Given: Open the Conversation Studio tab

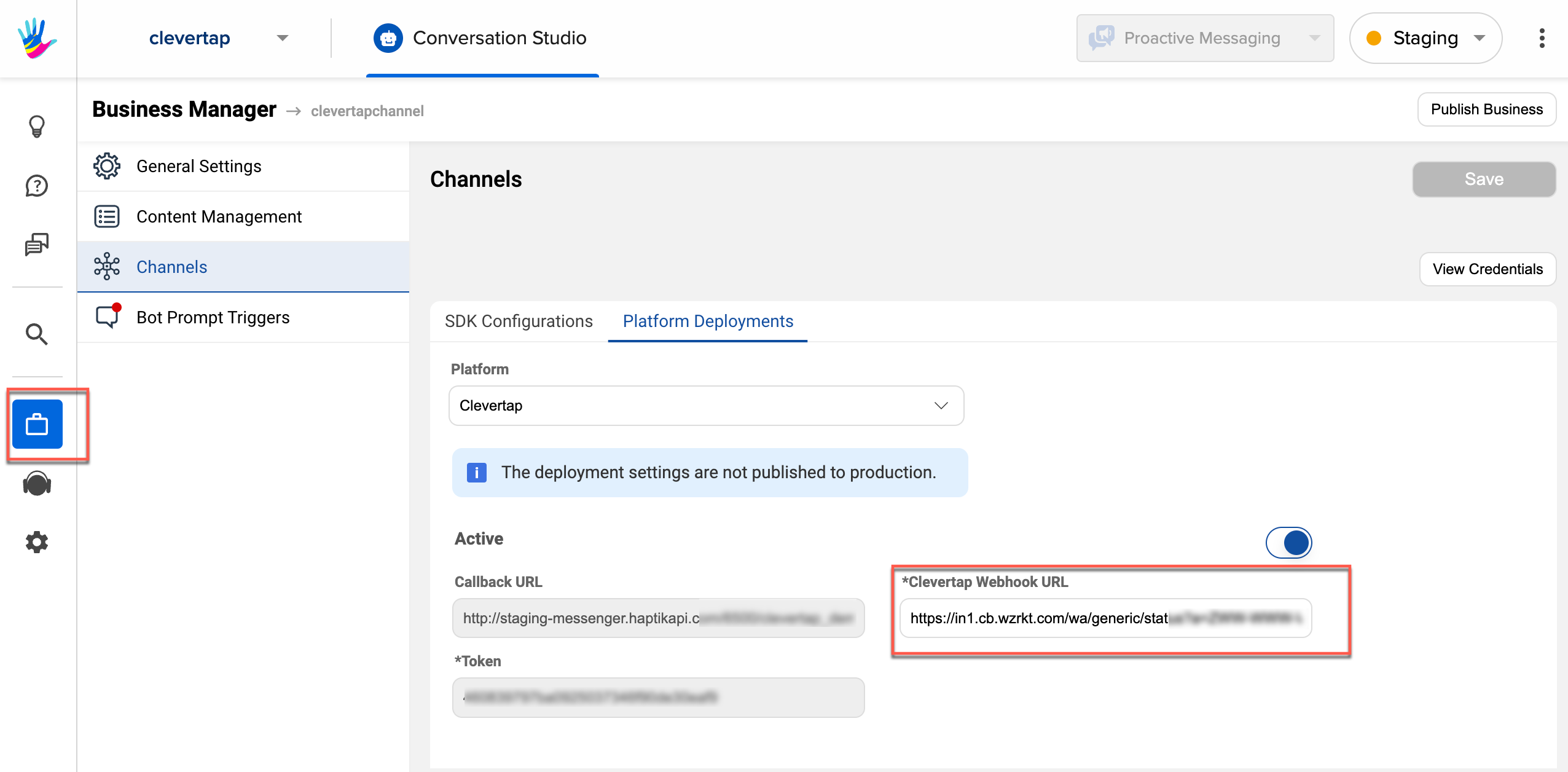Looking at the screenshot, I should tap(482, 38).
